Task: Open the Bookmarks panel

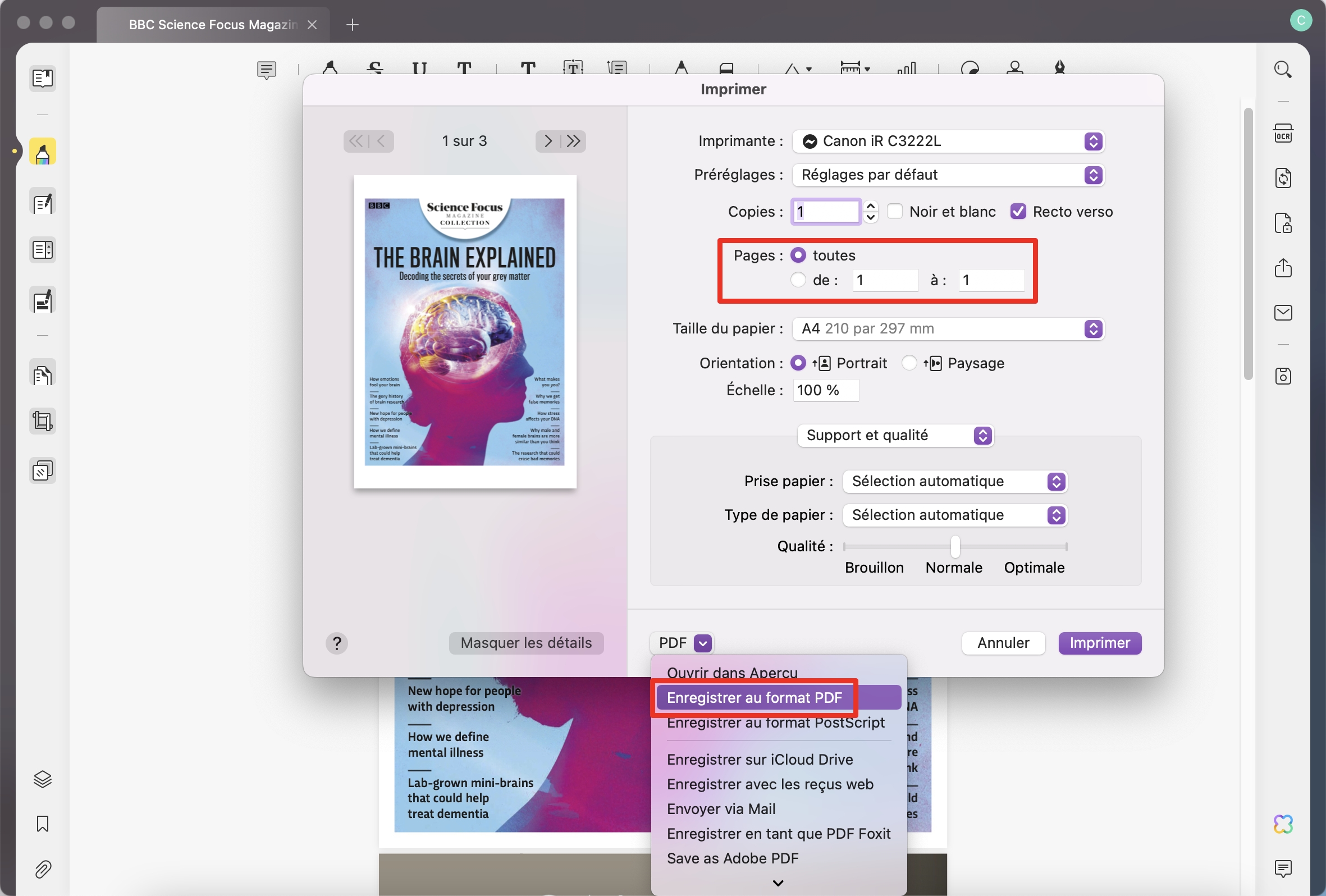Action: tap(42, 824)
